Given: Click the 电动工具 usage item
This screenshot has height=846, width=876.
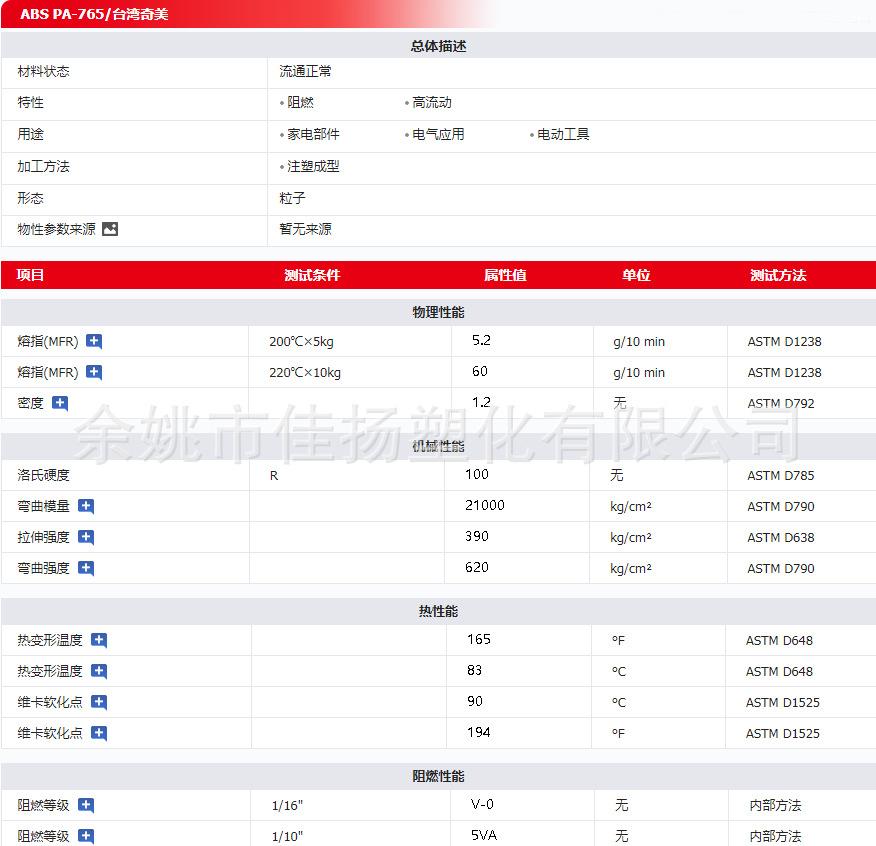Looking at the screenshot, I should (563, 135).
